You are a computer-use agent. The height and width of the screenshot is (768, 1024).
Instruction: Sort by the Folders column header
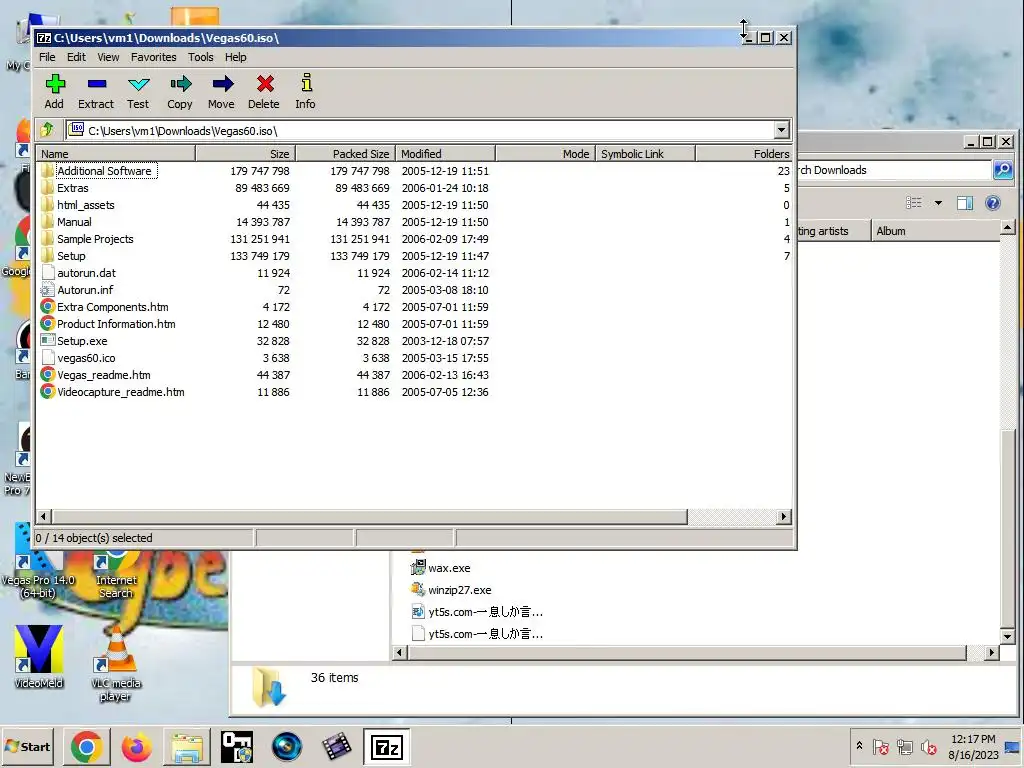(x=744, y=154)
